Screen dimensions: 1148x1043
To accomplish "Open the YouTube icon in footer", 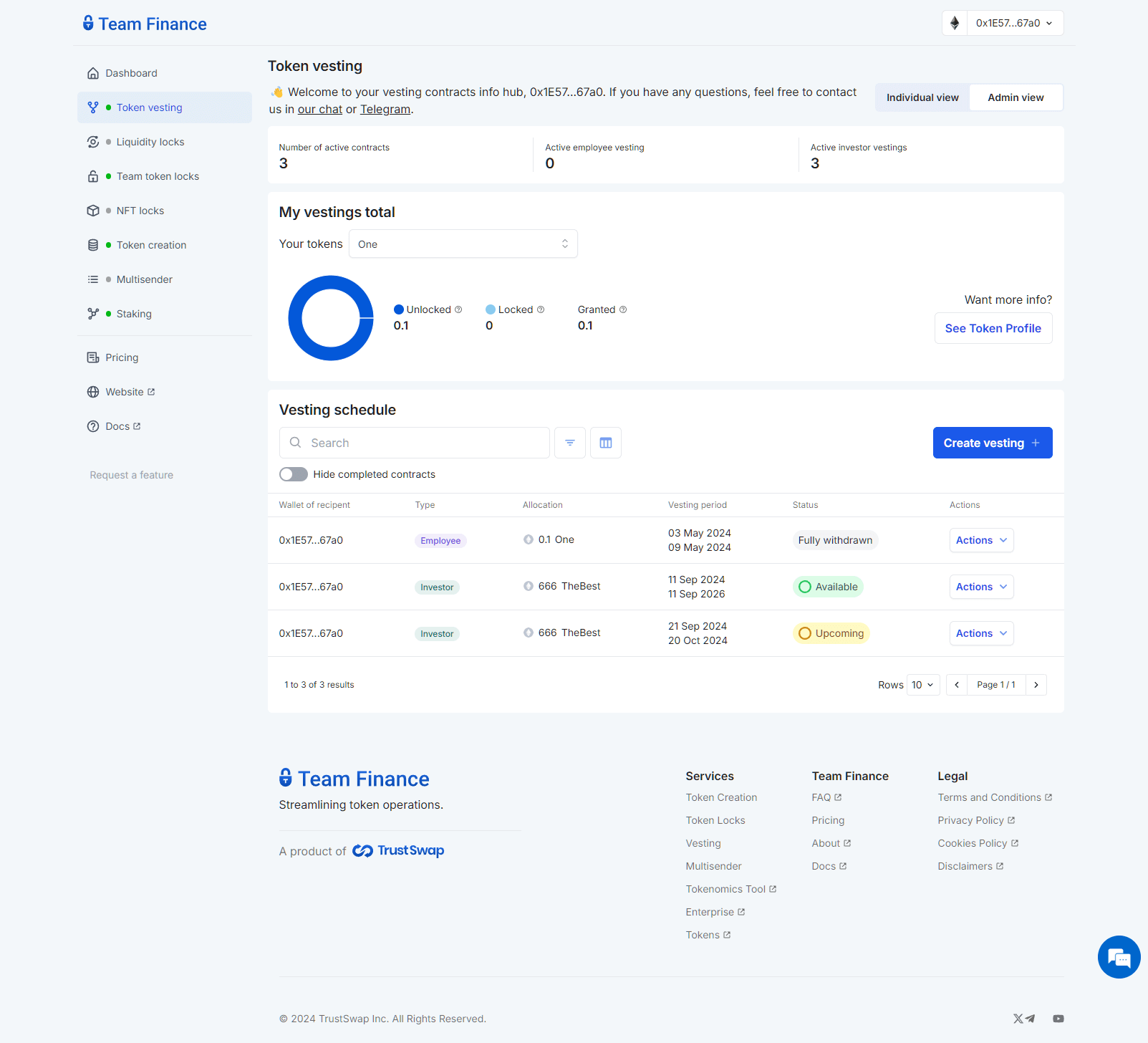I will [1058, 1018].
